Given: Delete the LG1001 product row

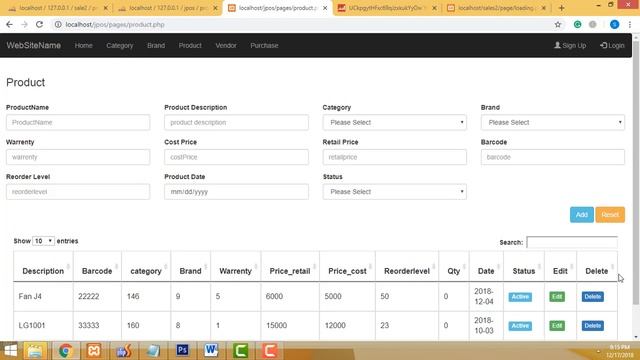Looking at the screenshot, I should click(x=592, y=326).
